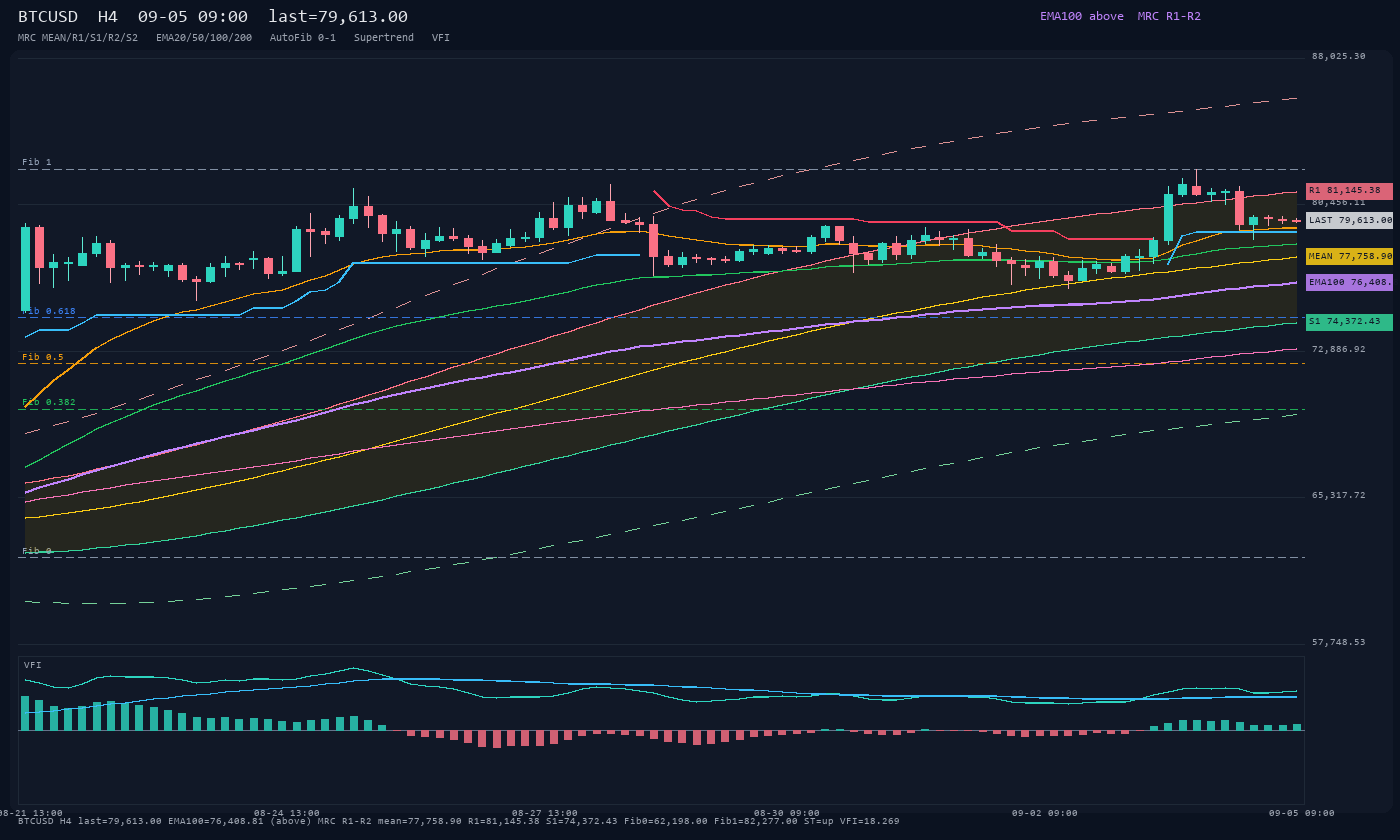Click the VFI label inside the indicator panel

point(33,665)
